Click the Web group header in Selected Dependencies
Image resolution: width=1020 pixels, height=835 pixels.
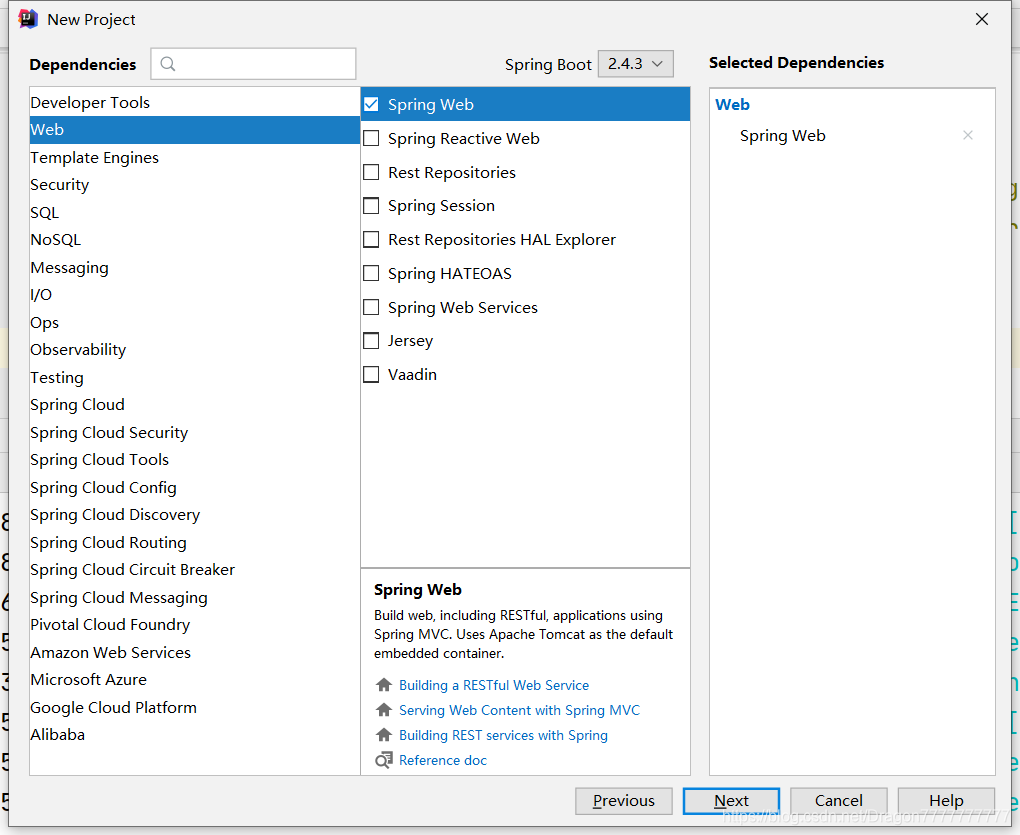(x=732, y=104)
